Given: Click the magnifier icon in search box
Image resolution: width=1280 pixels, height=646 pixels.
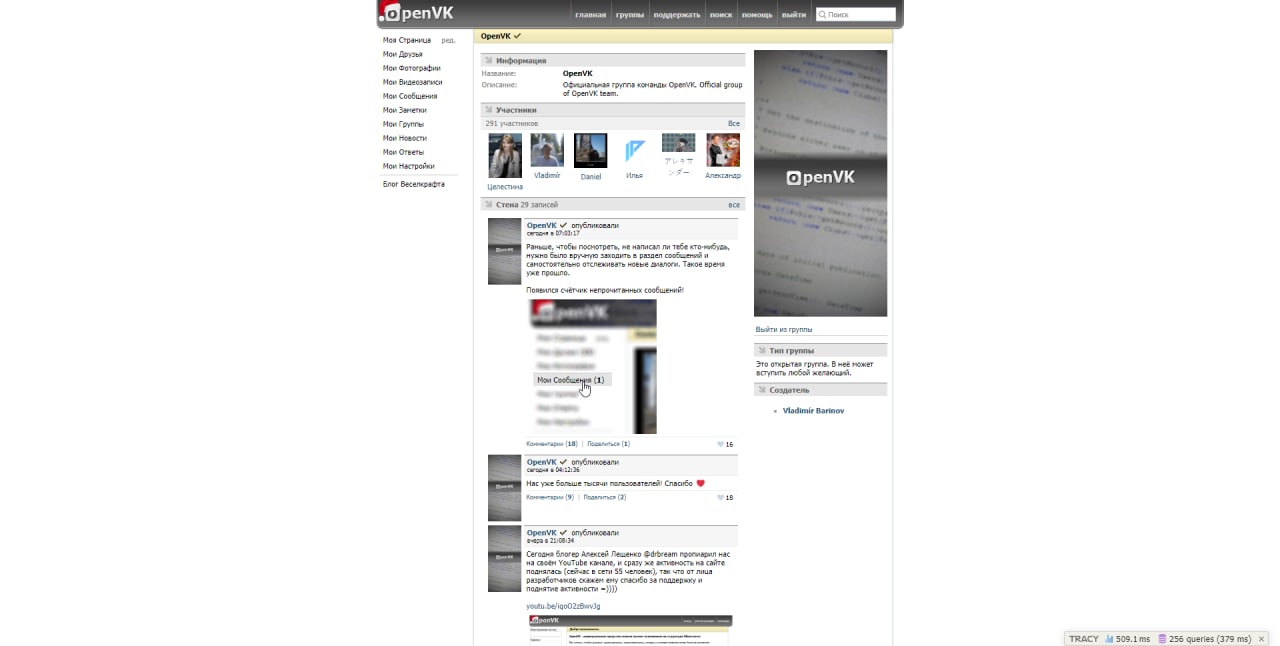Looking at the screenshot, I should pyautogui.click(x=823, y=15).
